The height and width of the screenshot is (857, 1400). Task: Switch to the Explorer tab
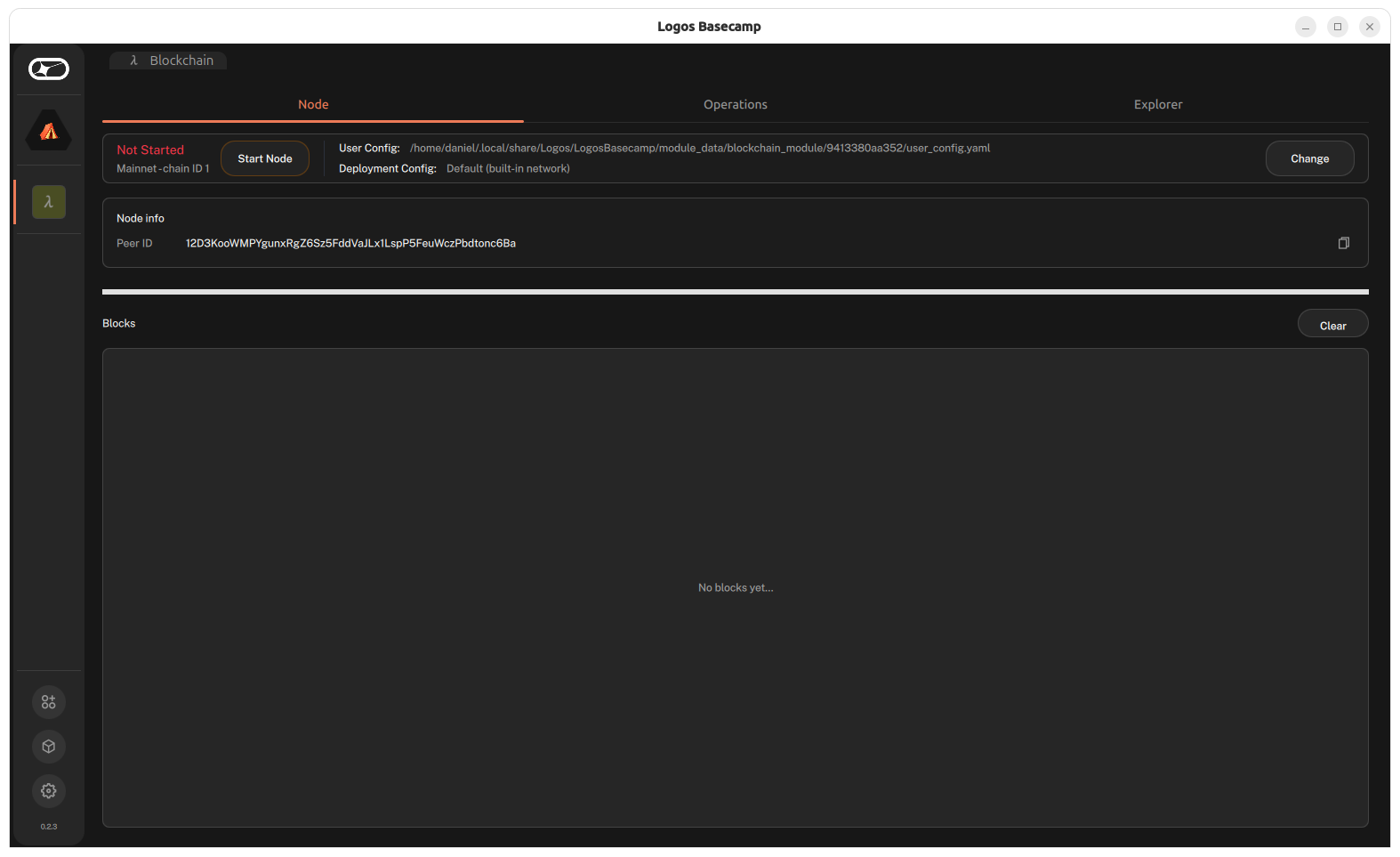point(1158,104)
